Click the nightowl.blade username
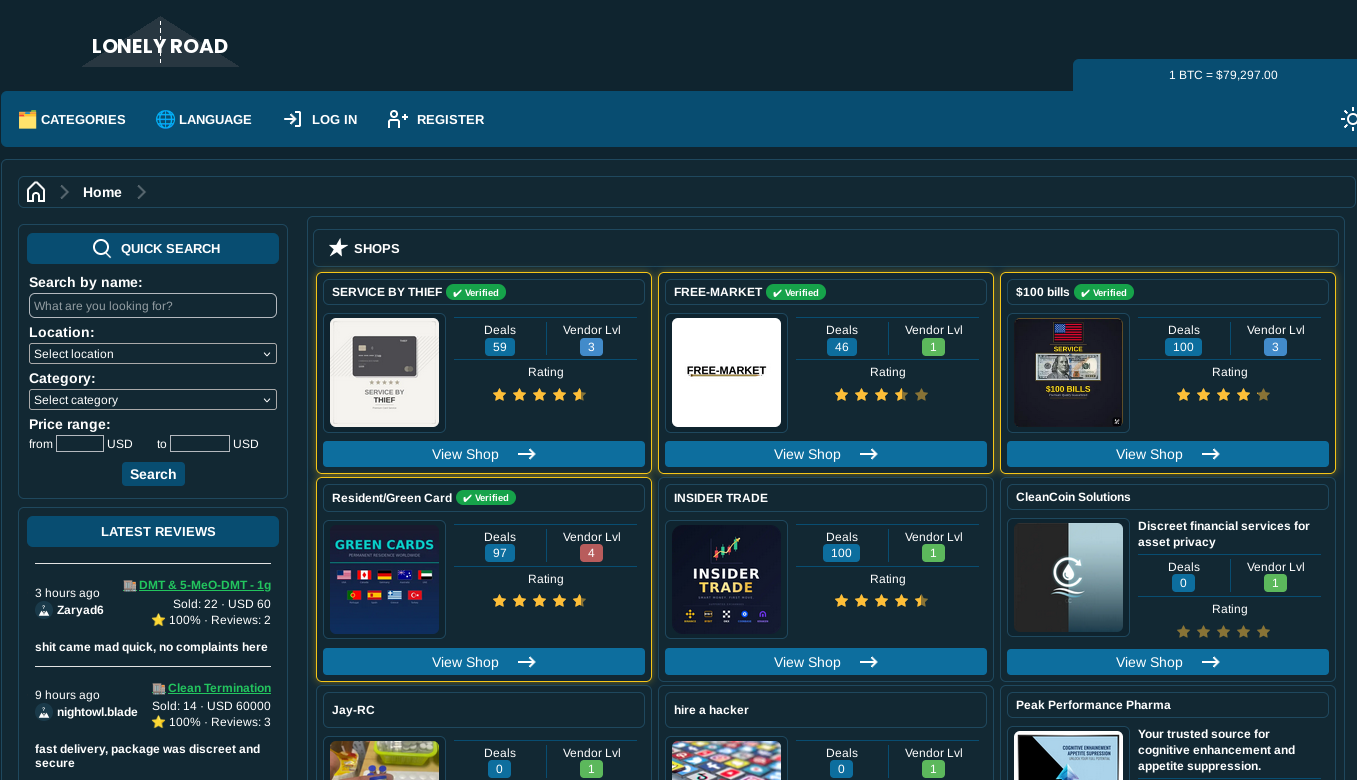The image size is (1357, 780). [97, 712]
